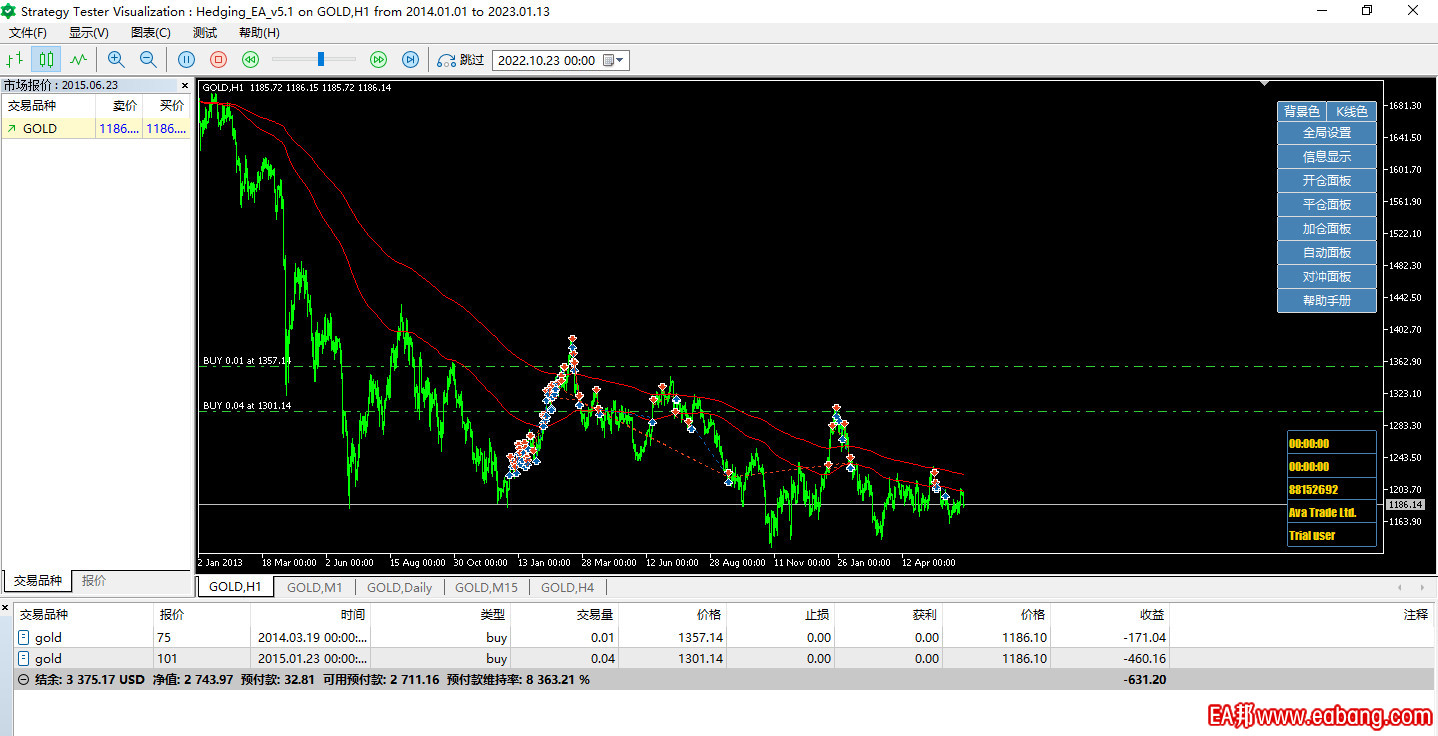Switch to the 报价 tab
The image size is (1438, 736).
pos(94,580)
